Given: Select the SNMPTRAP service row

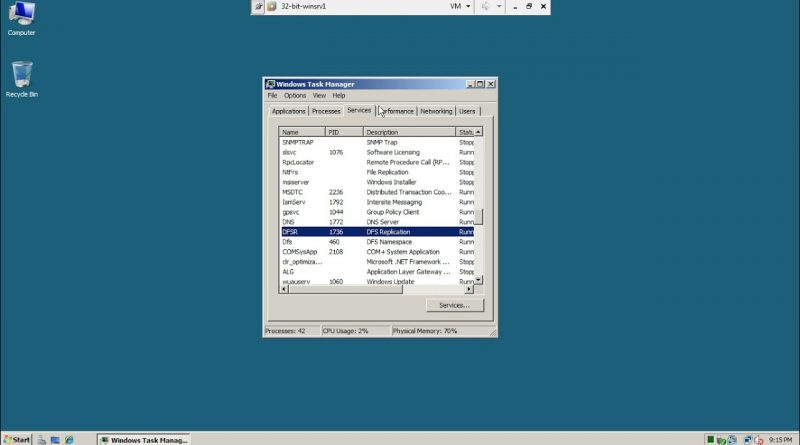Looking at the screenshot, I should click(x=377, y=142).
